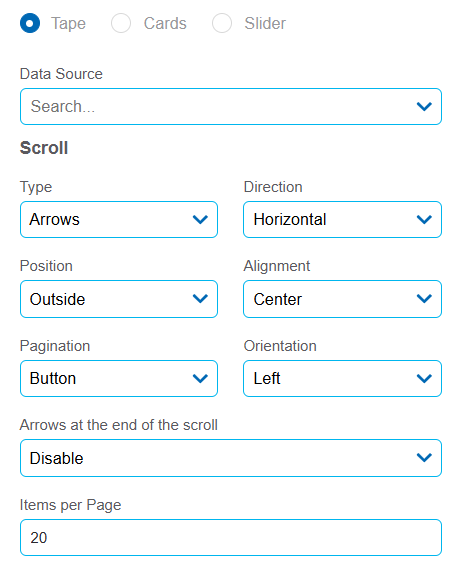Click the Data Source search field
This screenshot has height=579, width=457.
pyautogui.click(x=231, y=106)
